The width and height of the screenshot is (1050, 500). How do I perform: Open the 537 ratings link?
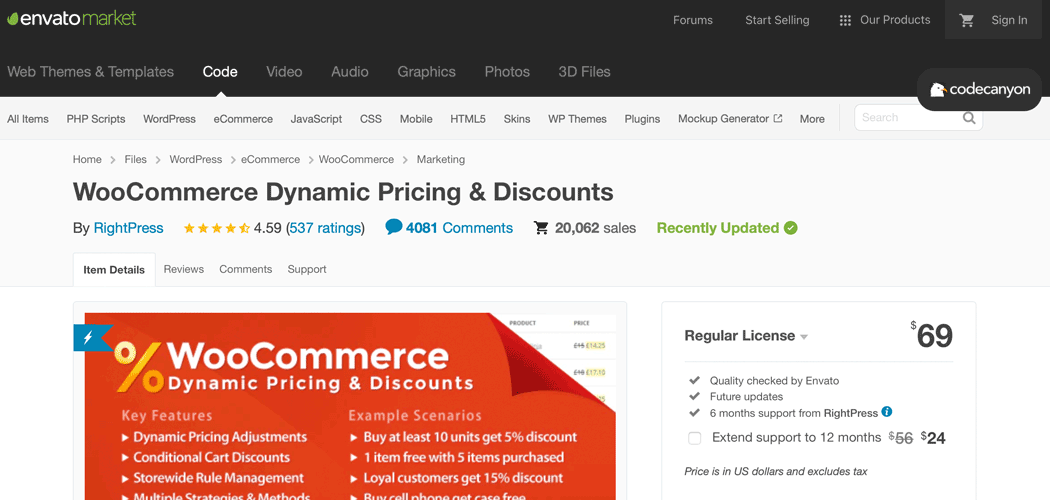pos(325,228)
